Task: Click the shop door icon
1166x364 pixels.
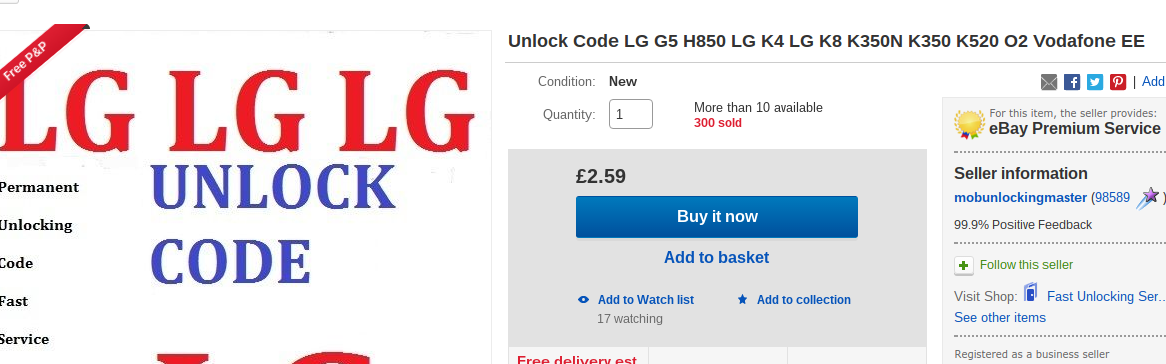Action: point(1031,293)
